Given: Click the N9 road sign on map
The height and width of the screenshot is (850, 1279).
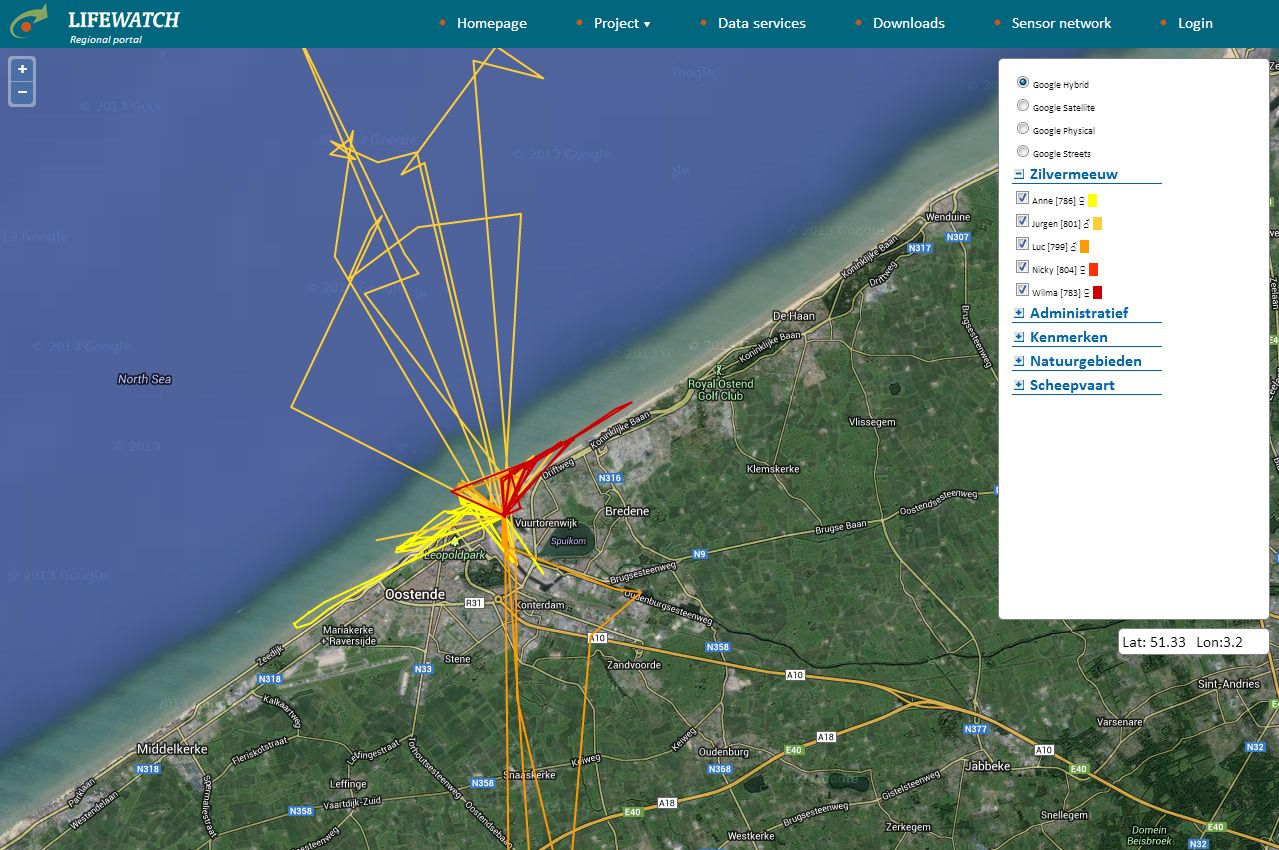Looking at the screenshot, I should (x=699, y=554).
